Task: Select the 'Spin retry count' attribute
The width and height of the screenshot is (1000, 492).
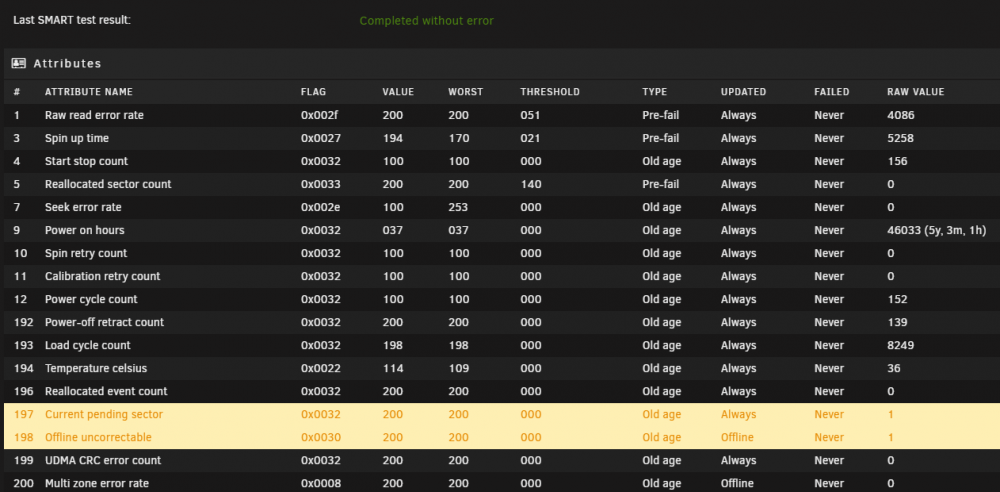Action: [x=86, y=253]
